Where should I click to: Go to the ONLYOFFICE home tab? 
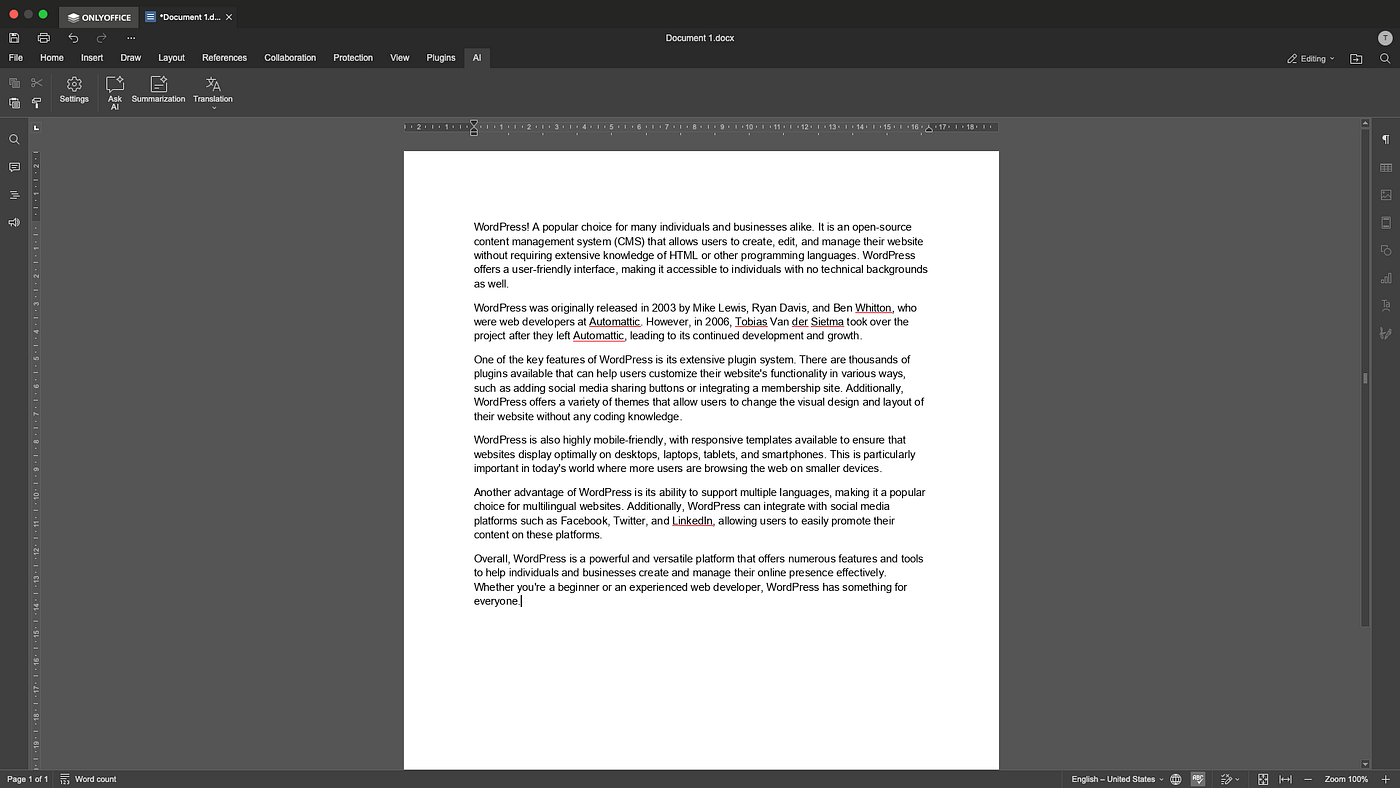(x=99, y=17)
